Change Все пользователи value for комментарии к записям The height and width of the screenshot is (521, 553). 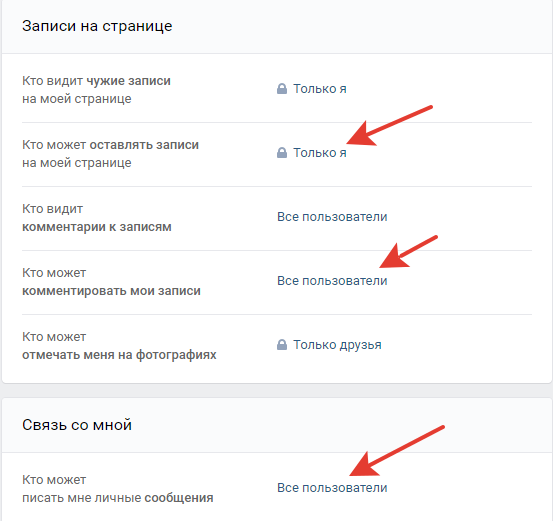332,217
